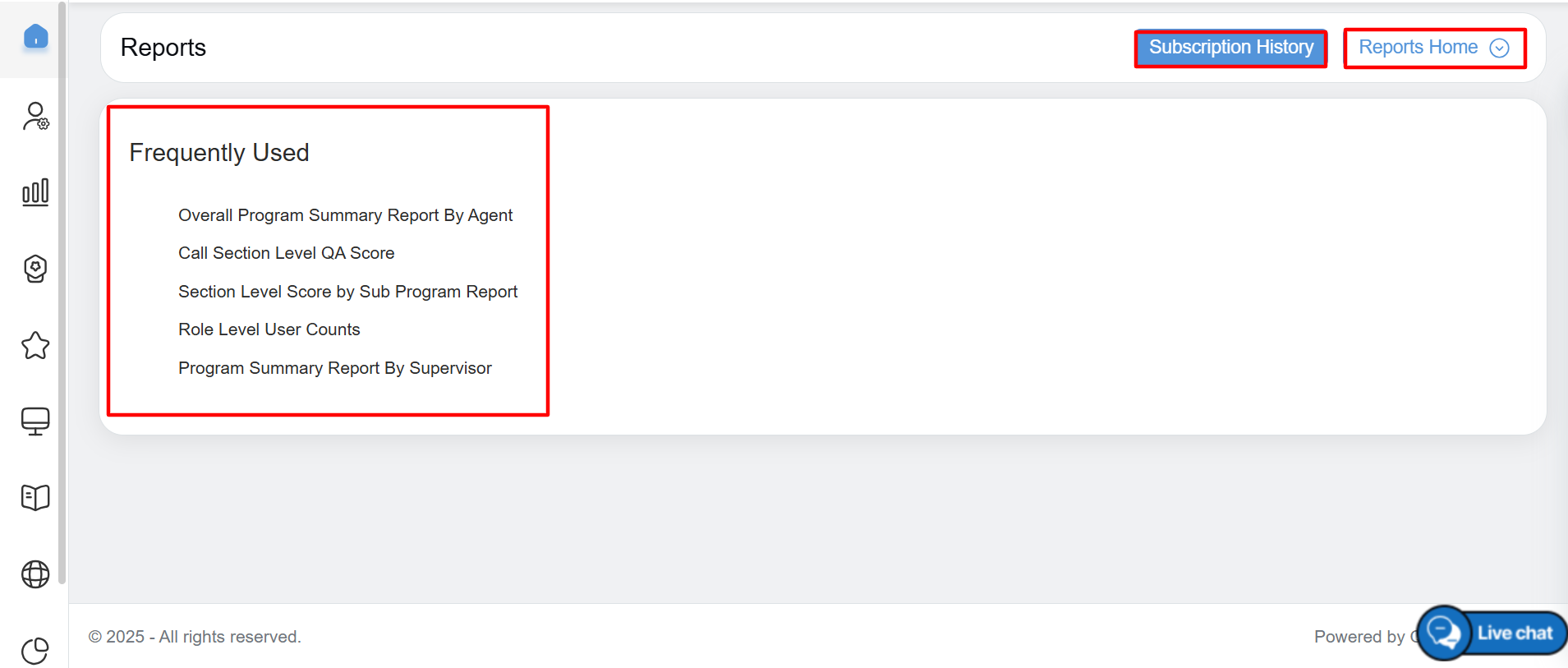Click the Reports Home chevron circle
The image size is (1568, 668).
[x=1499, y=48]
